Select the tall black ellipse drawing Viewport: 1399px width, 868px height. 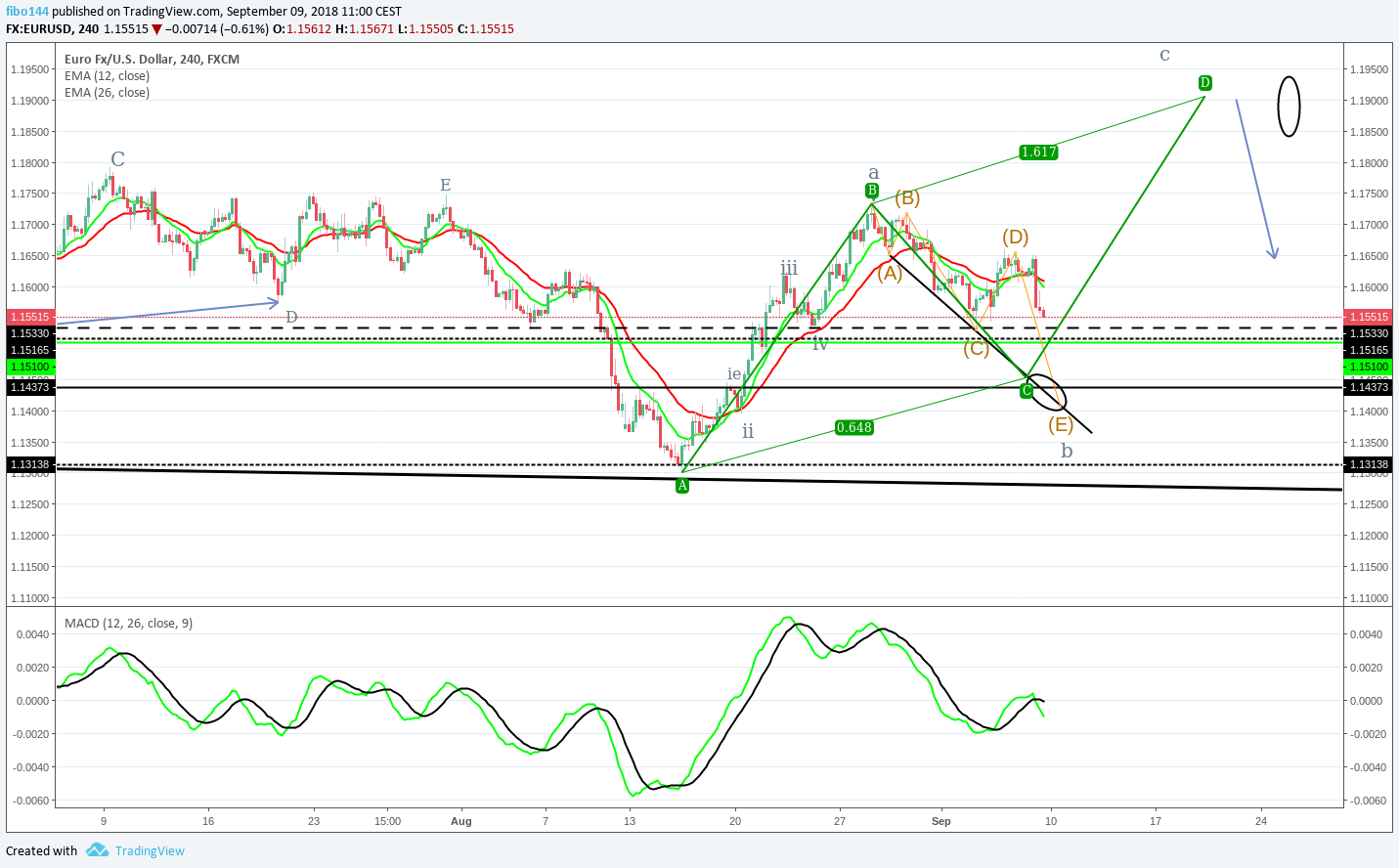[1290, 106]
